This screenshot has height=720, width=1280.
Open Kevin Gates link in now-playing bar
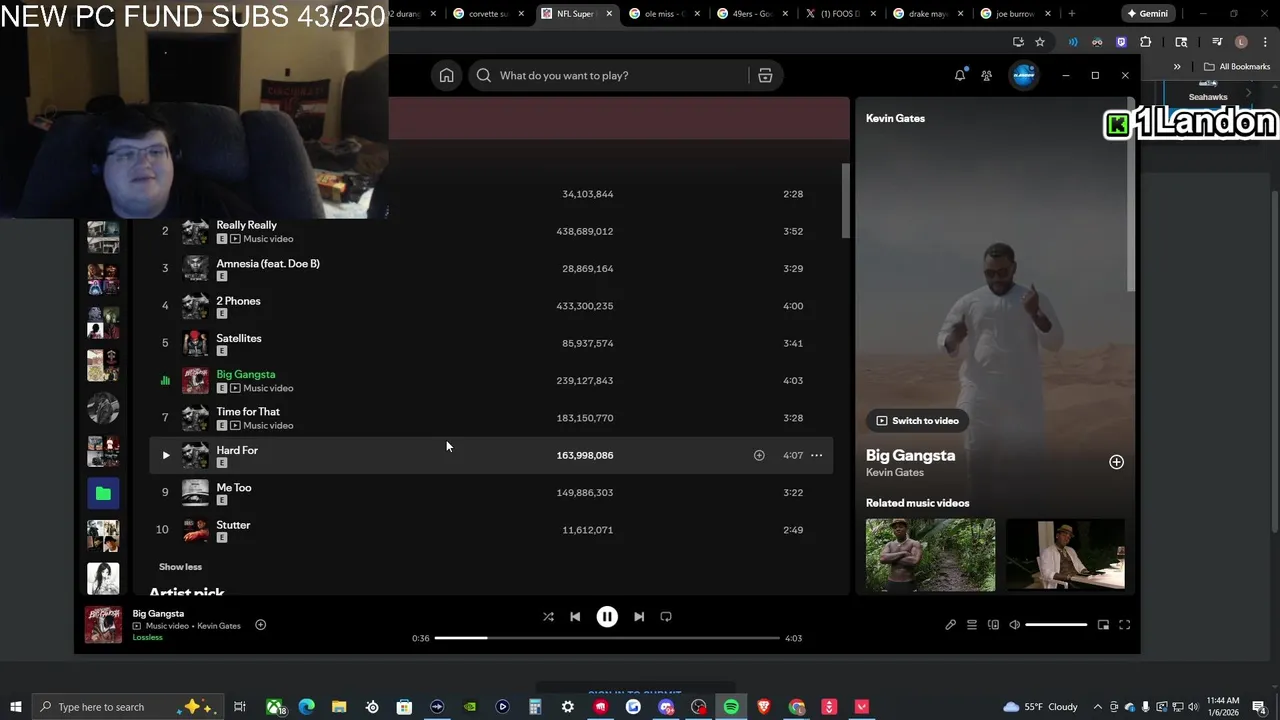tap(219, 626)
